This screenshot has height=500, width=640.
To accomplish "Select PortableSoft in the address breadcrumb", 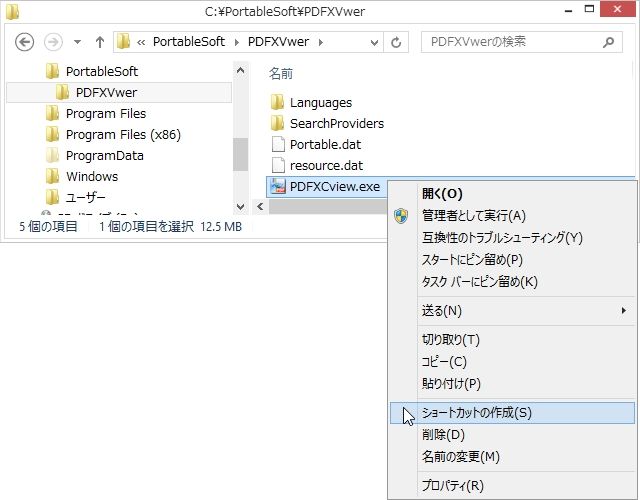I will click(x=189, y=42).
